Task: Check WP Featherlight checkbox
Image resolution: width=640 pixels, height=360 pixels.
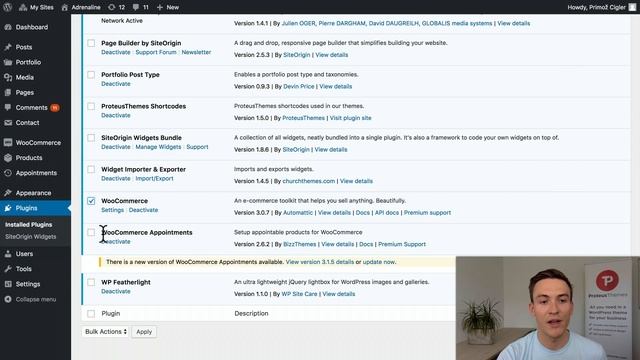Action: click(x=91, y=282)
